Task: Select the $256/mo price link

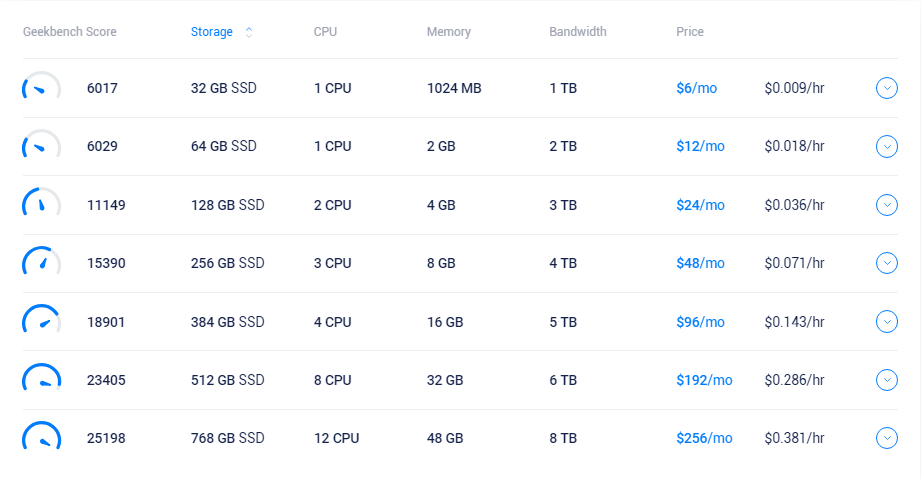Action: [704, 438]
